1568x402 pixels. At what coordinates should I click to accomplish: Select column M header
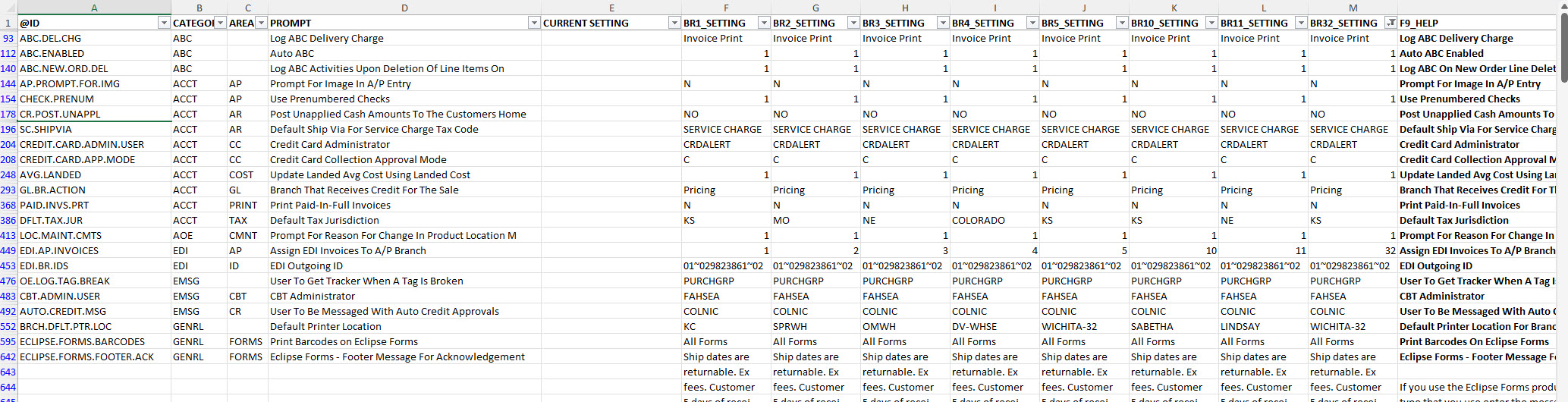[1353, 8]
